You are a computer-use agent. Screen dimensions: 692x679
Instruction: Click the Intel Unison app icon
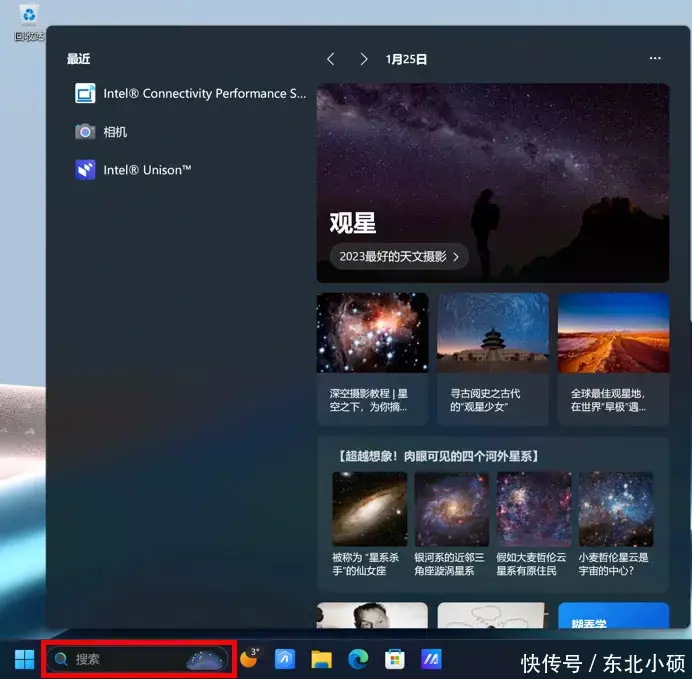(x=85, y=170)
